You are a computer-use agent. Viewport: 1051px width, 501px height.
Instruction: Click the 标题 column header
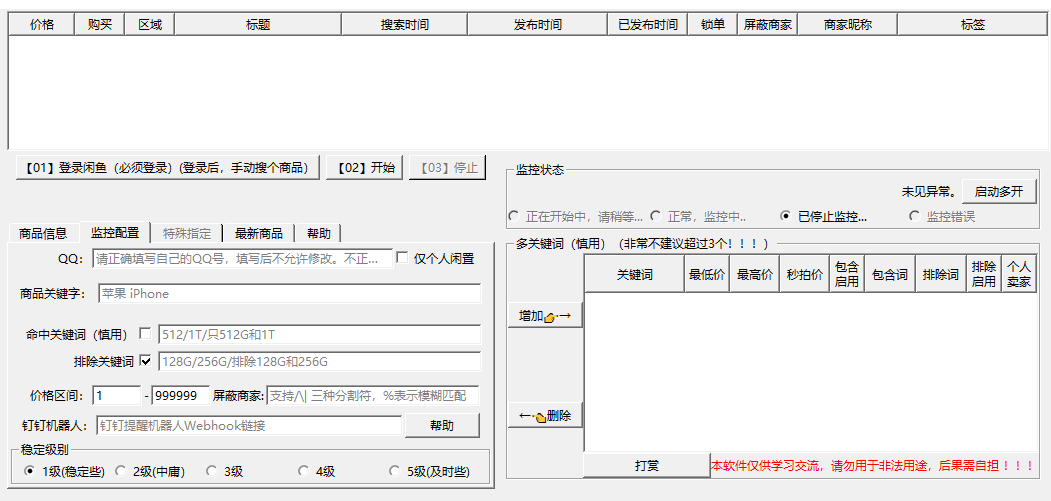(258, 25)
